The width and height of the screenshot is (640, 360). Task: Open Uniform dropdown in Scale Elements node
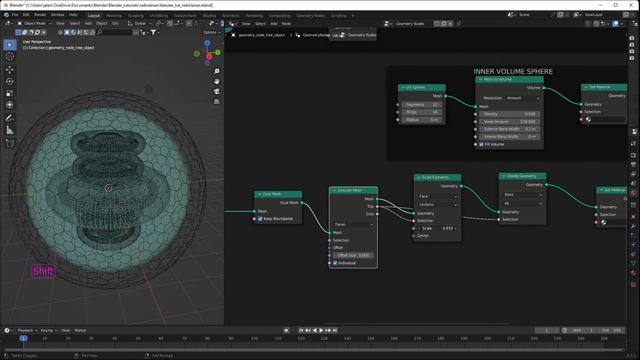pyautogui.click(x=437, y=204)
